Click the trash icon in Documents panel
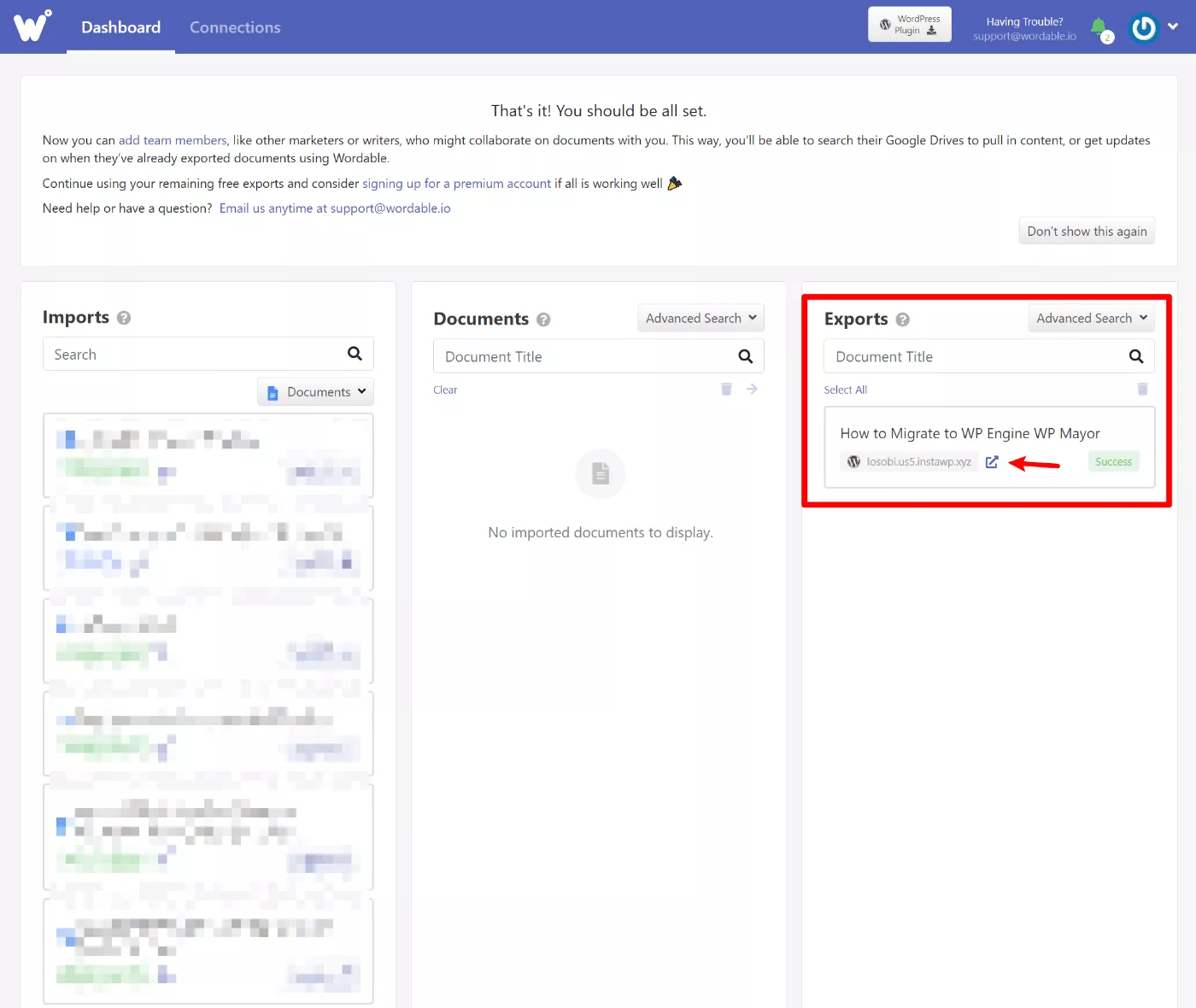 coord(726,389)
